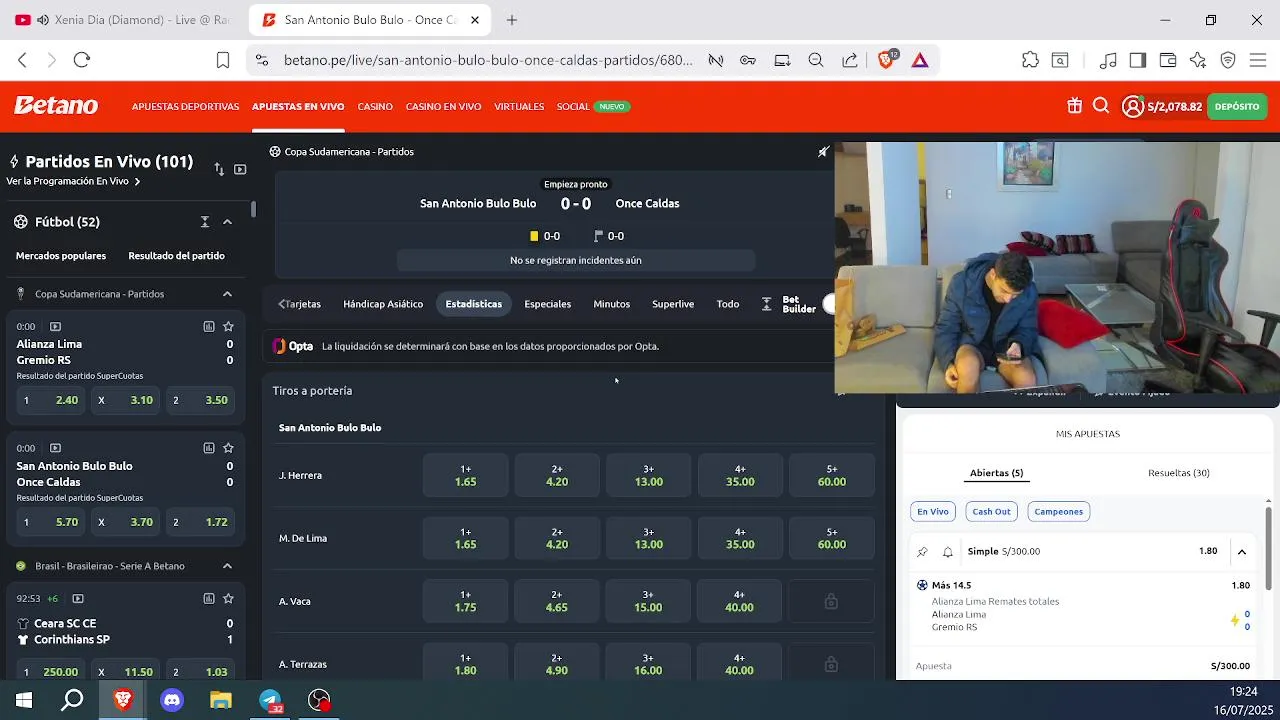Click the bell notification icon on Simple bet
This screenshot has height=720, width=1280.
[948, 551]
